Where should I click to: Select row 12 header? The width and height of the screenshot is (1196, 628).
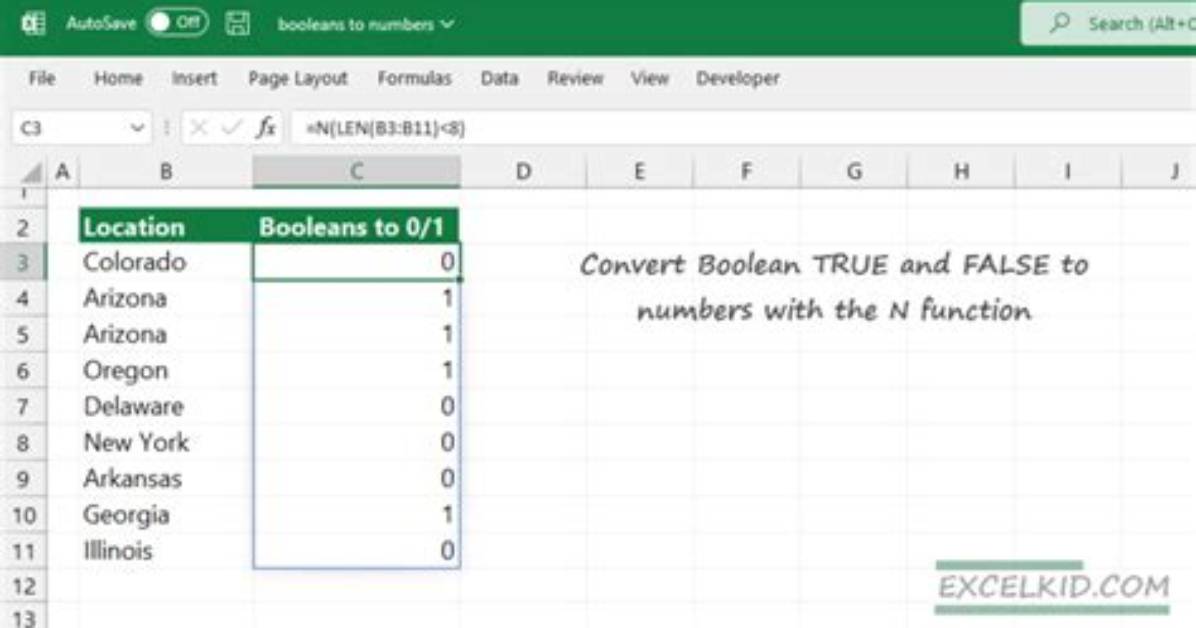tap(23, 587)
